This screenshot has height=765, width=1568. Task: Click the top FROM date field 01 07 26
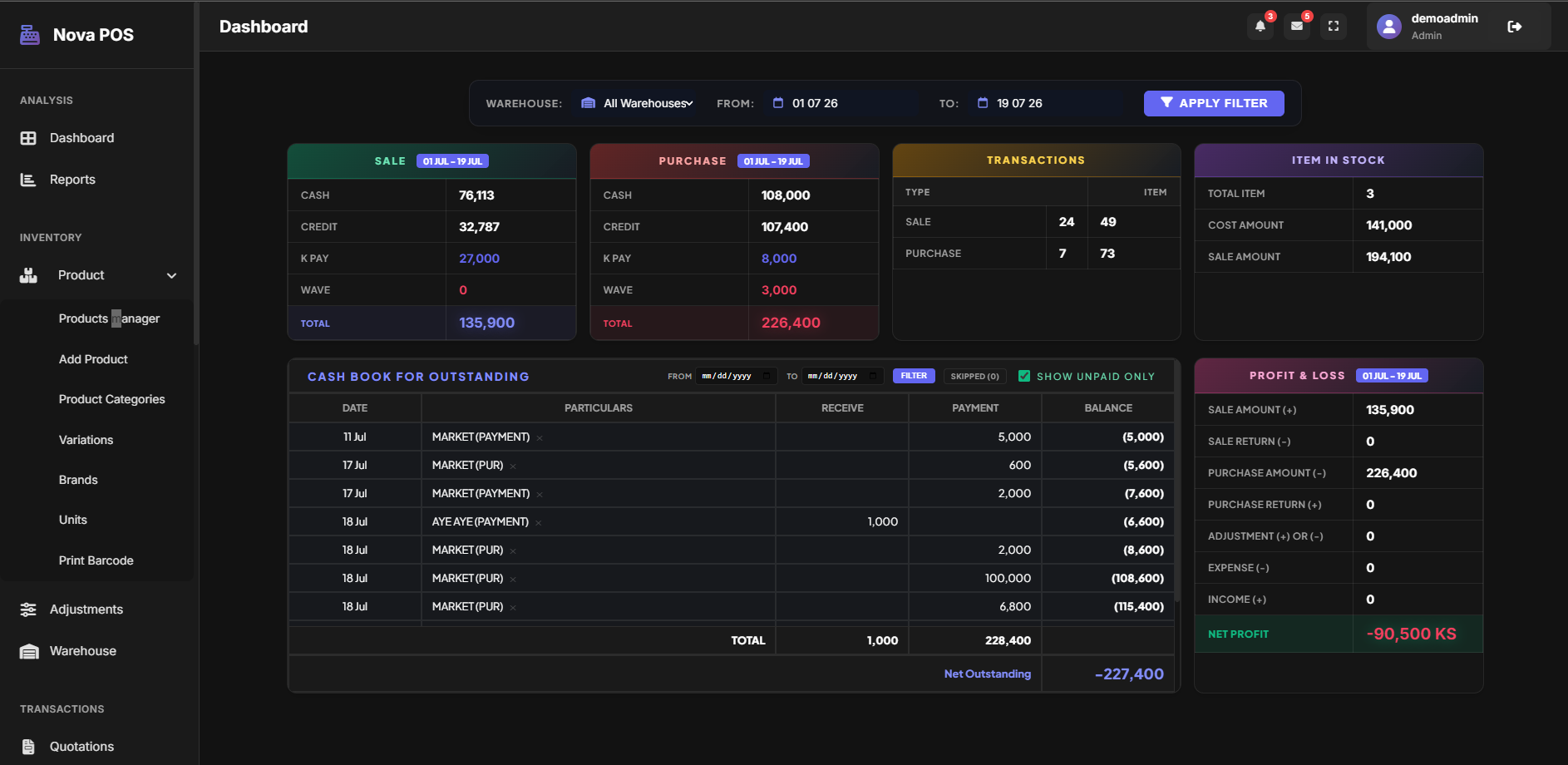840,103
